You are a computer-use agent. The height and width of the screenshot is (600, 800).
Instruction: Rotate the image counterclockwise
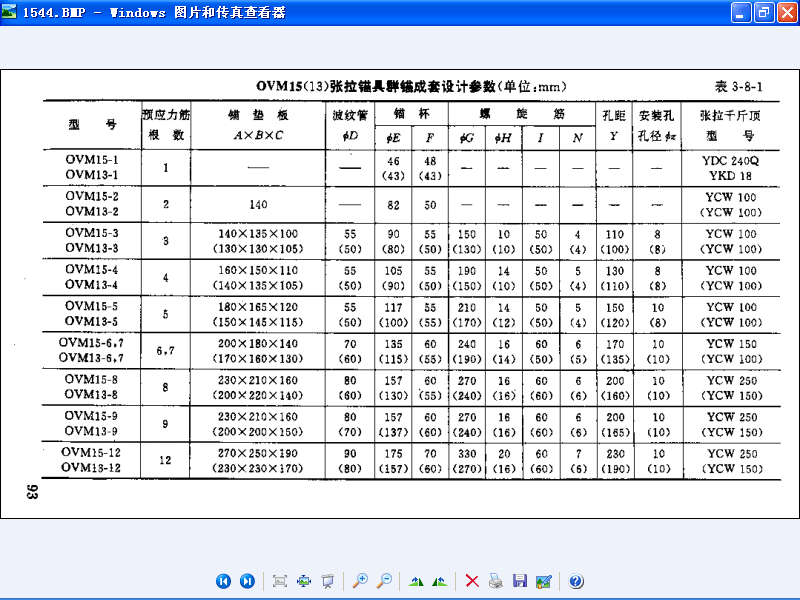click(439, 581)
